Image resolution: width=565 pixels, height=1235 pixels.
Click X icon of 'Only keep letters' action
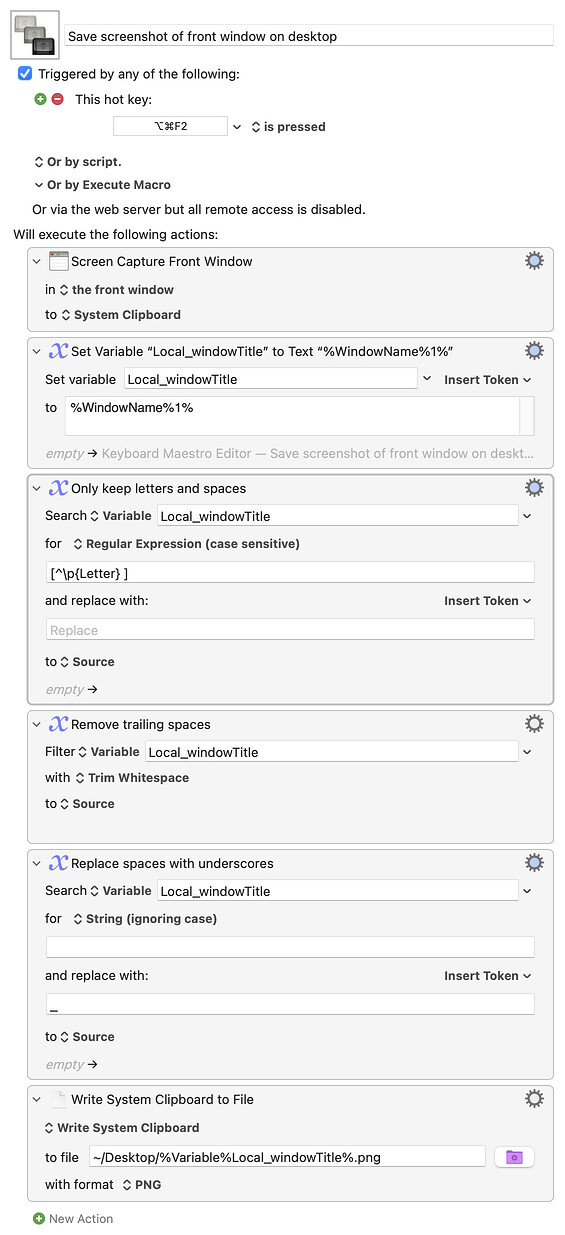59,488
